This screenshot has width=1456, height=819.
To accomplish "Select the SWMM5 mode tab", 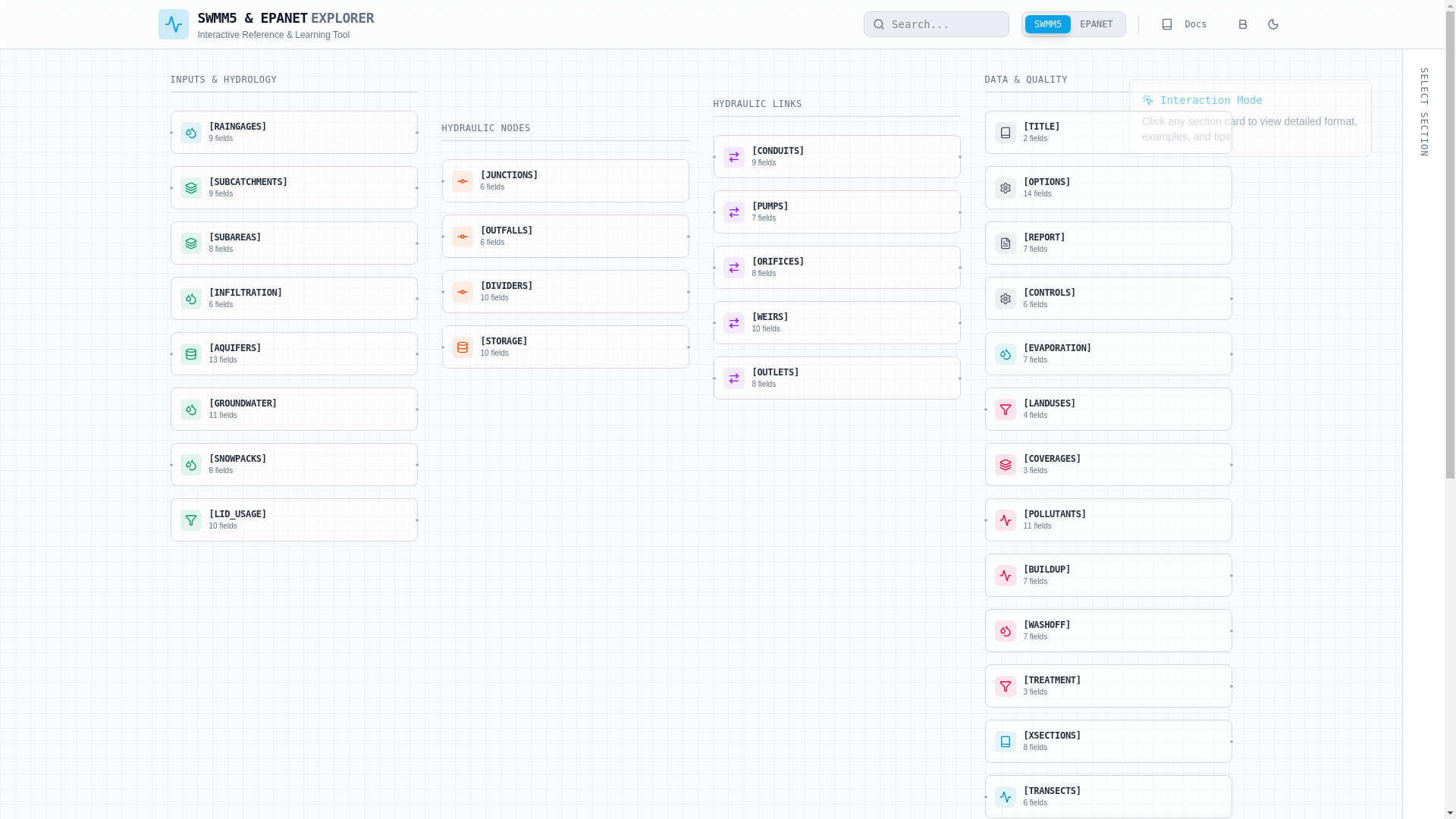I will (x=1047, y=24).
